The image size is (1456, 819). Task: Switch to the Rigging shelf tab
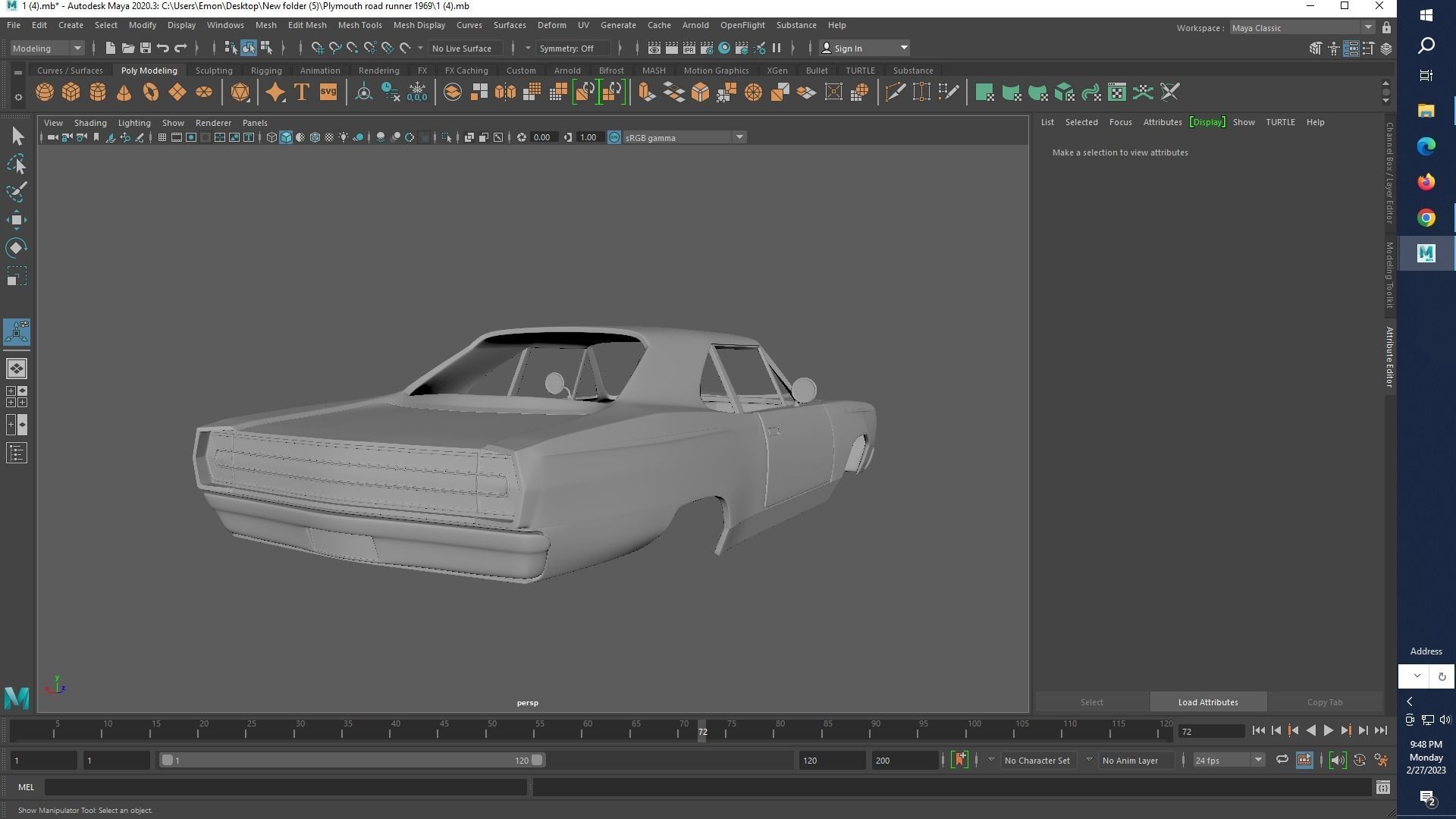[x=266, y=71]
